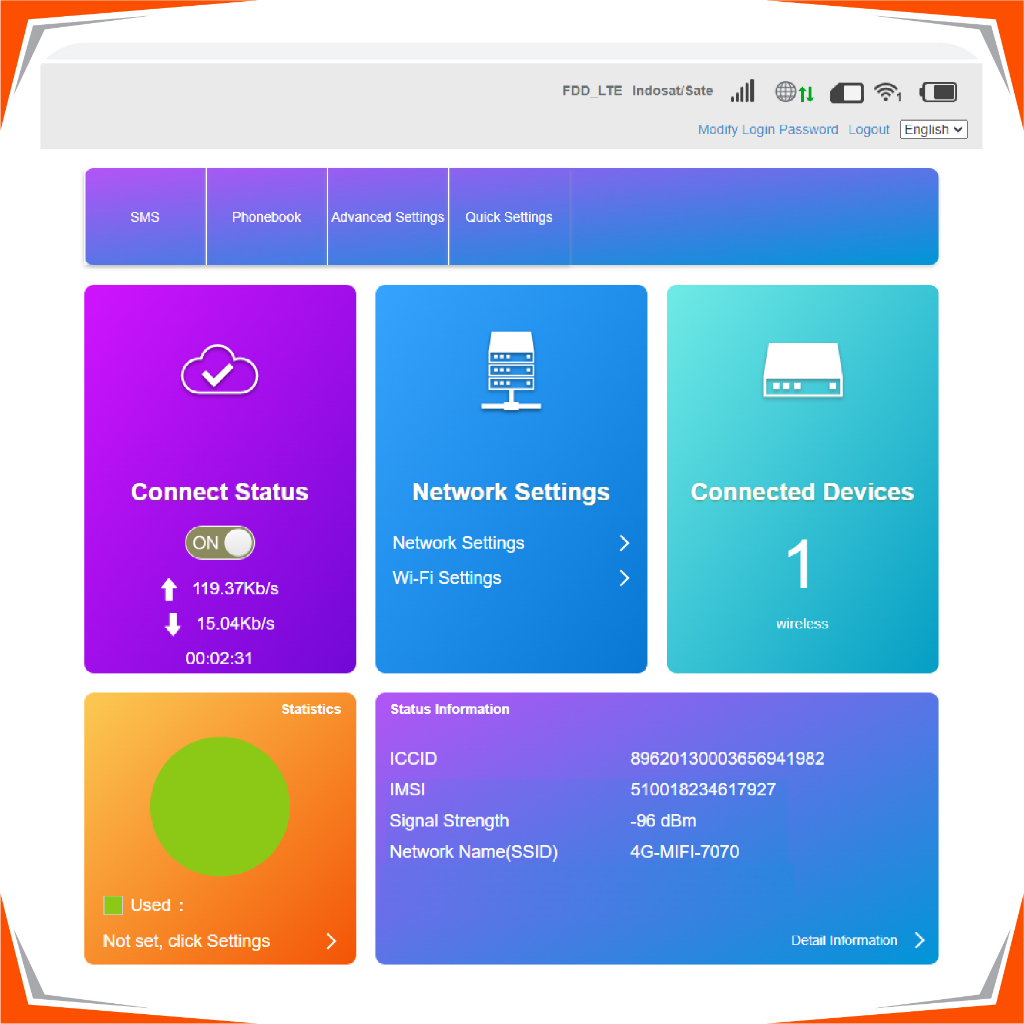
Task: Expand Network Settings chevron arrow
Action: [624, 543]
